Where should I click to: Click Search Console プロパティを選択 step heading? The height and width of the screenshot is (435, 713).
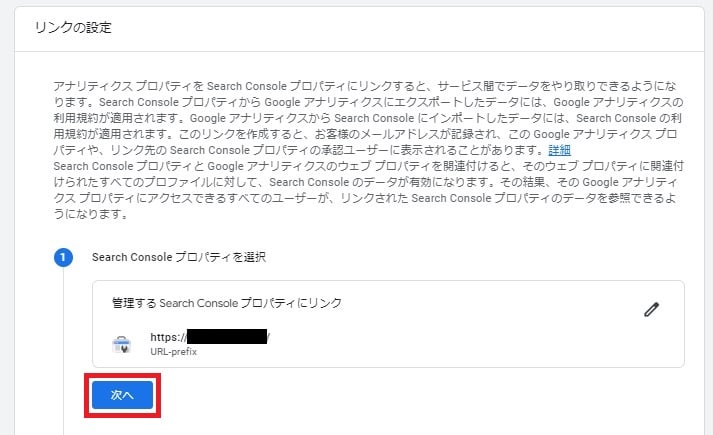click(179, 257)
